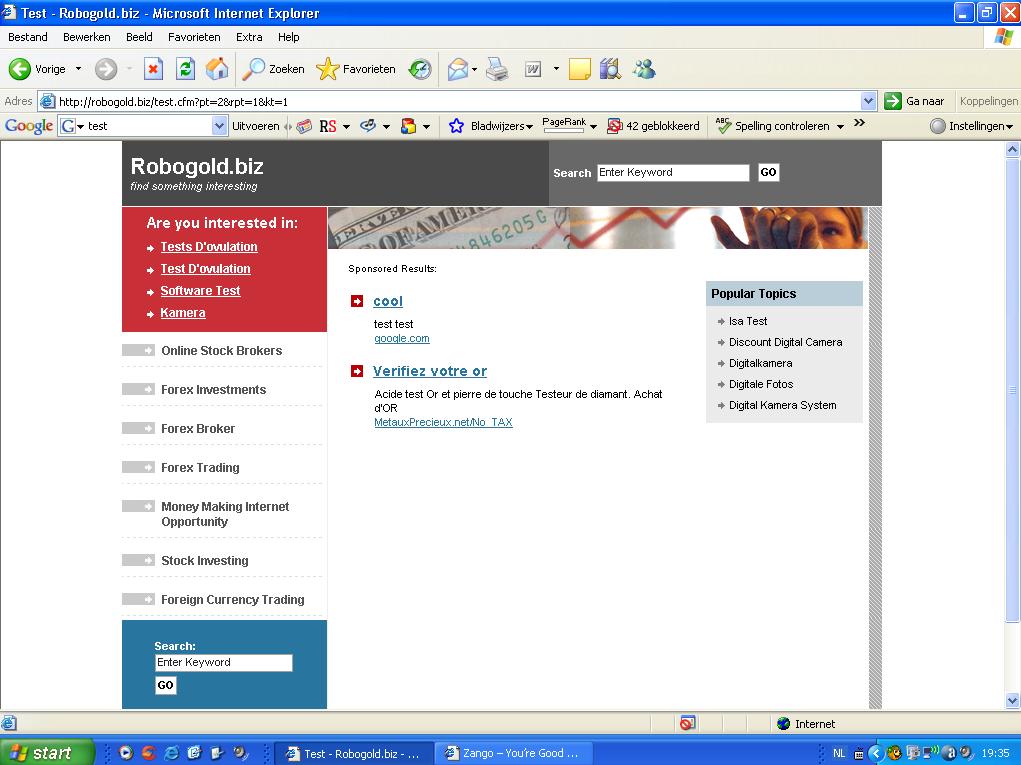This screenshot has height=765, width=1021.
Task: Open the Help menu
Action: (x=288, y=37)
